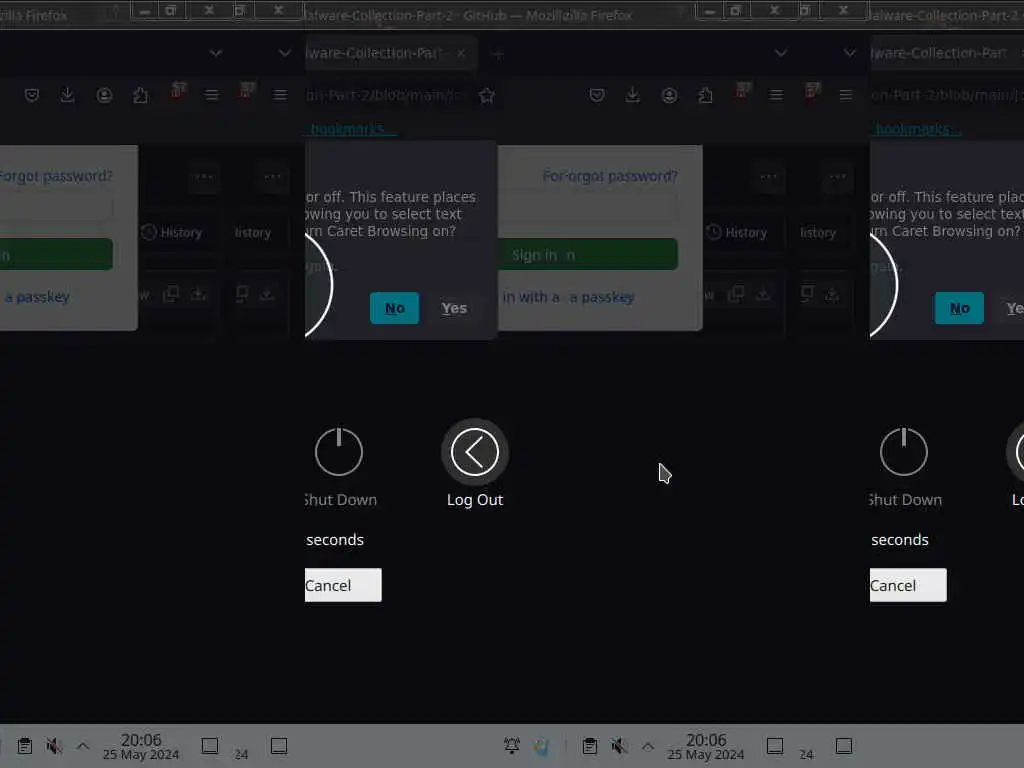The width and height of the screenshot is (1024, 768).
Task: Unmute the leftmost muted volume tray icon
Action: tap(54, 746)
